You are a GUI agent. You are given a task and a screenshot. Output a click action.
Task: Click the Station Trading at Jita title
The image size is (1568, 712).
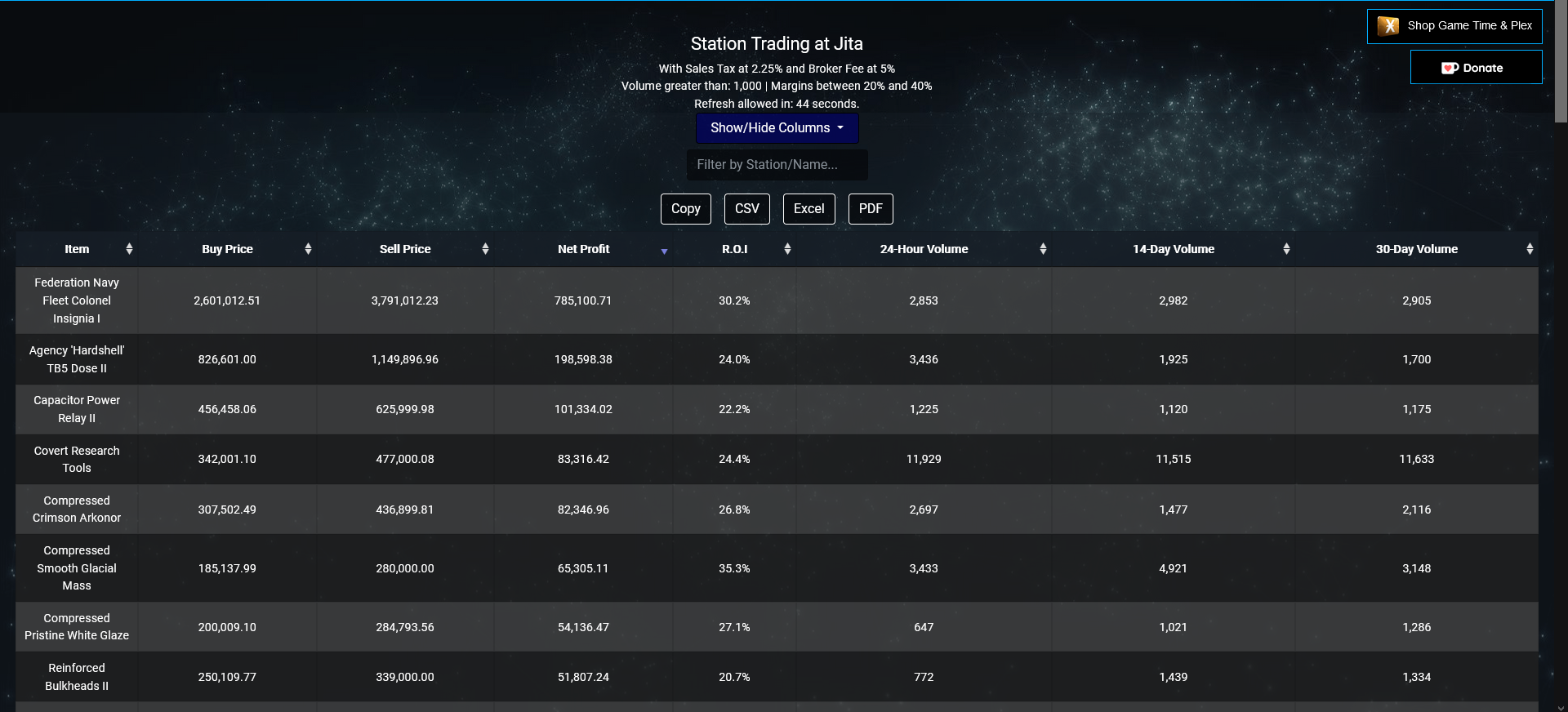pyautogui.click(x=777, y=44)
